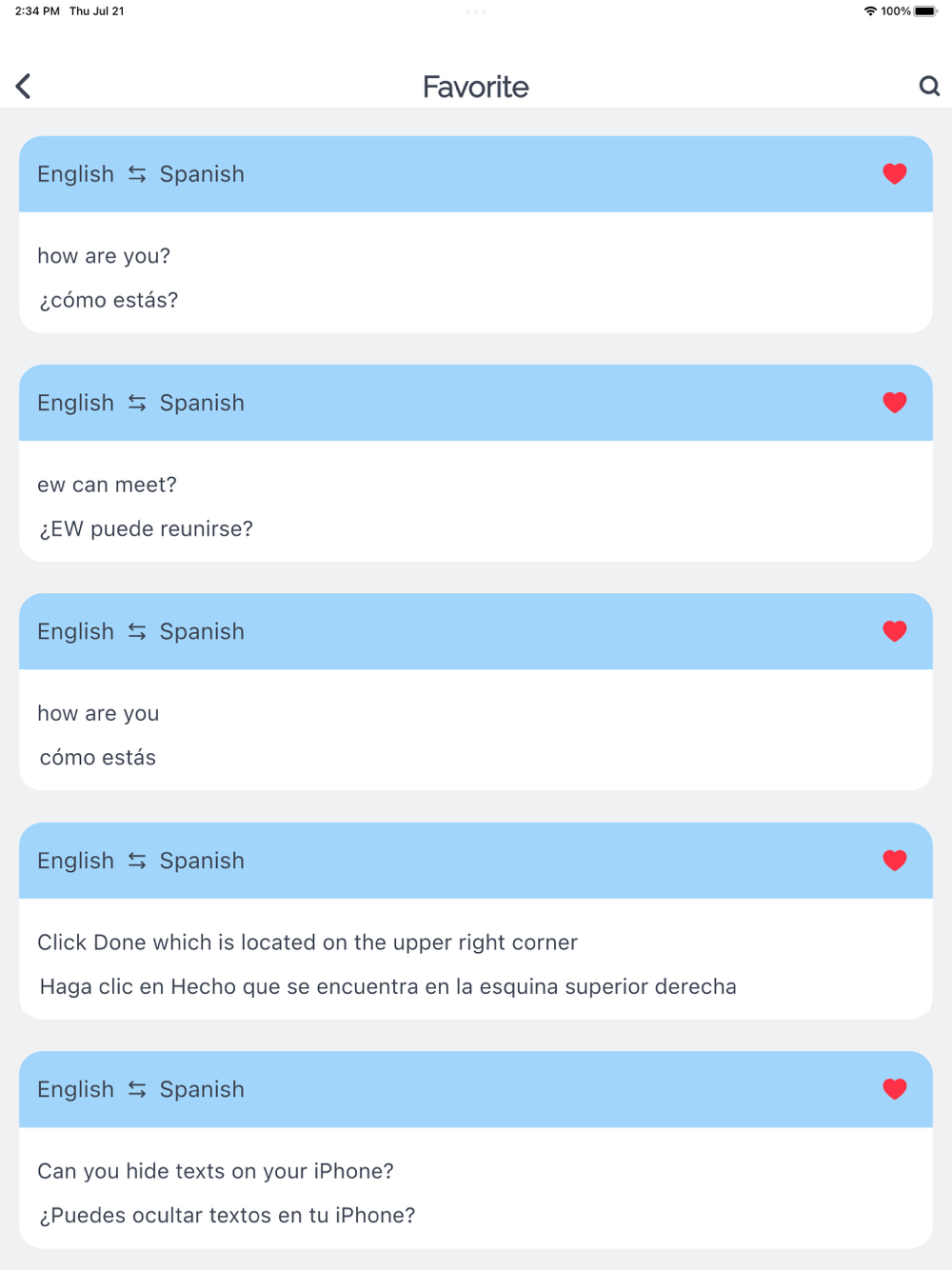This screenshot has height=1270, width=952.
Task: Open search with magnifier icon
Action: [x=929, y=87]
